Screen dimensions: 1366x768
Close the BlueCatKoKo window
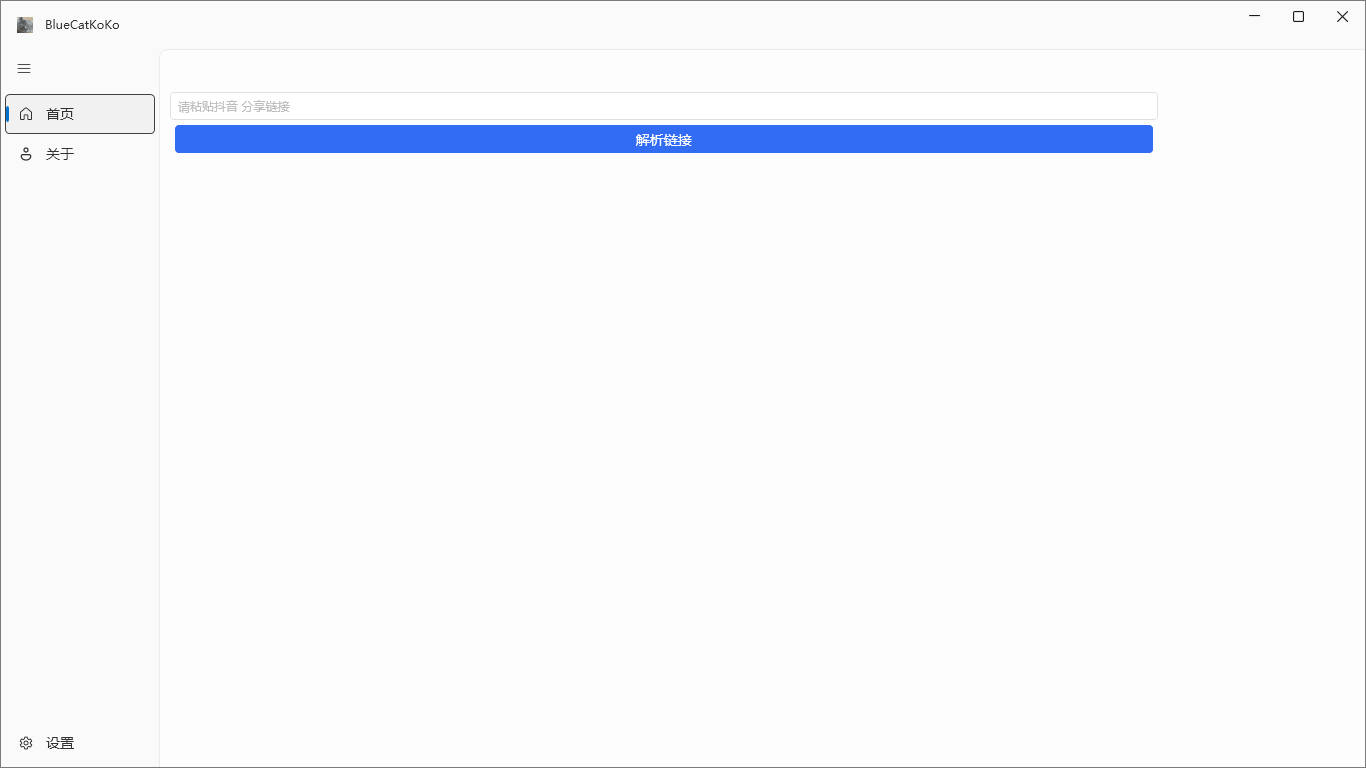coord(1343,16)
